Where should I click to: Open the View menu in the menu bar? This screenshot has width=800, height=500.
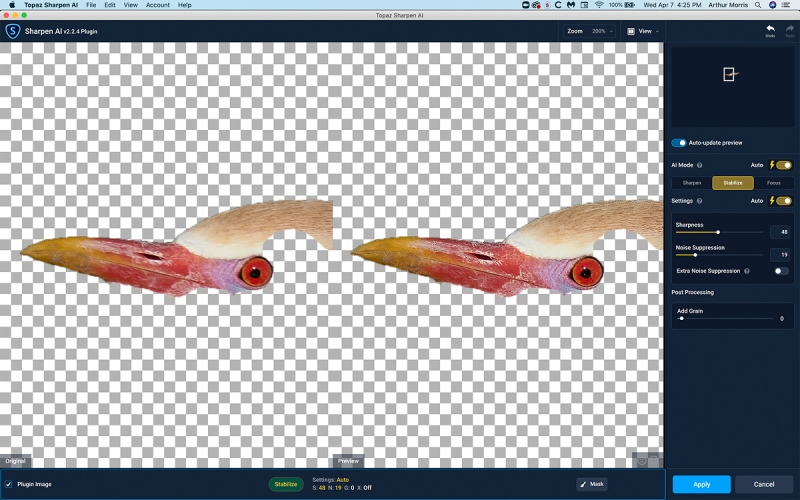(131, 5)
